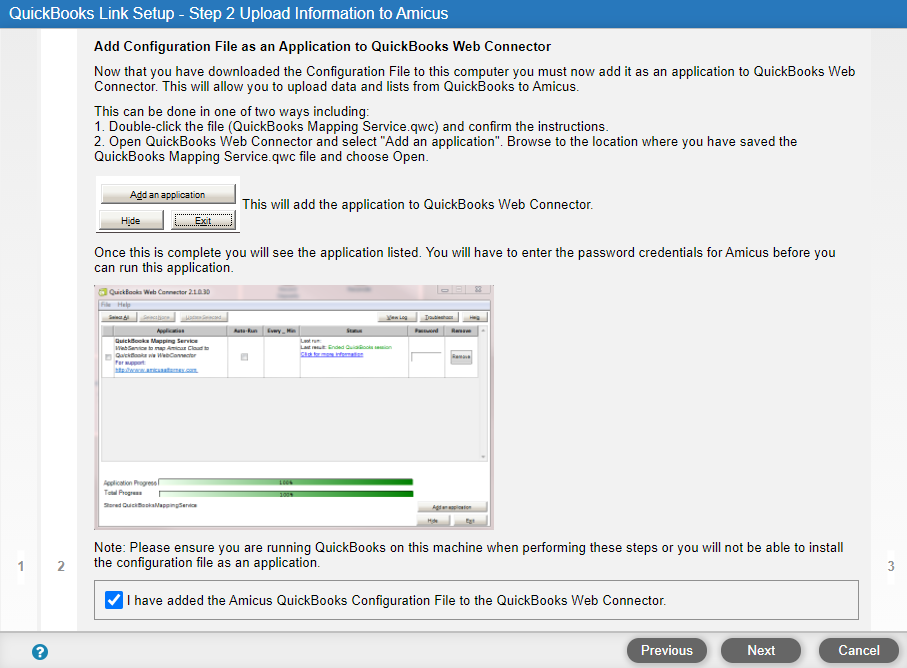This screenshot has width=907, height=668.
Task: Click the QuickBooks Web Connector screenshot image
Action: (294, 407)
